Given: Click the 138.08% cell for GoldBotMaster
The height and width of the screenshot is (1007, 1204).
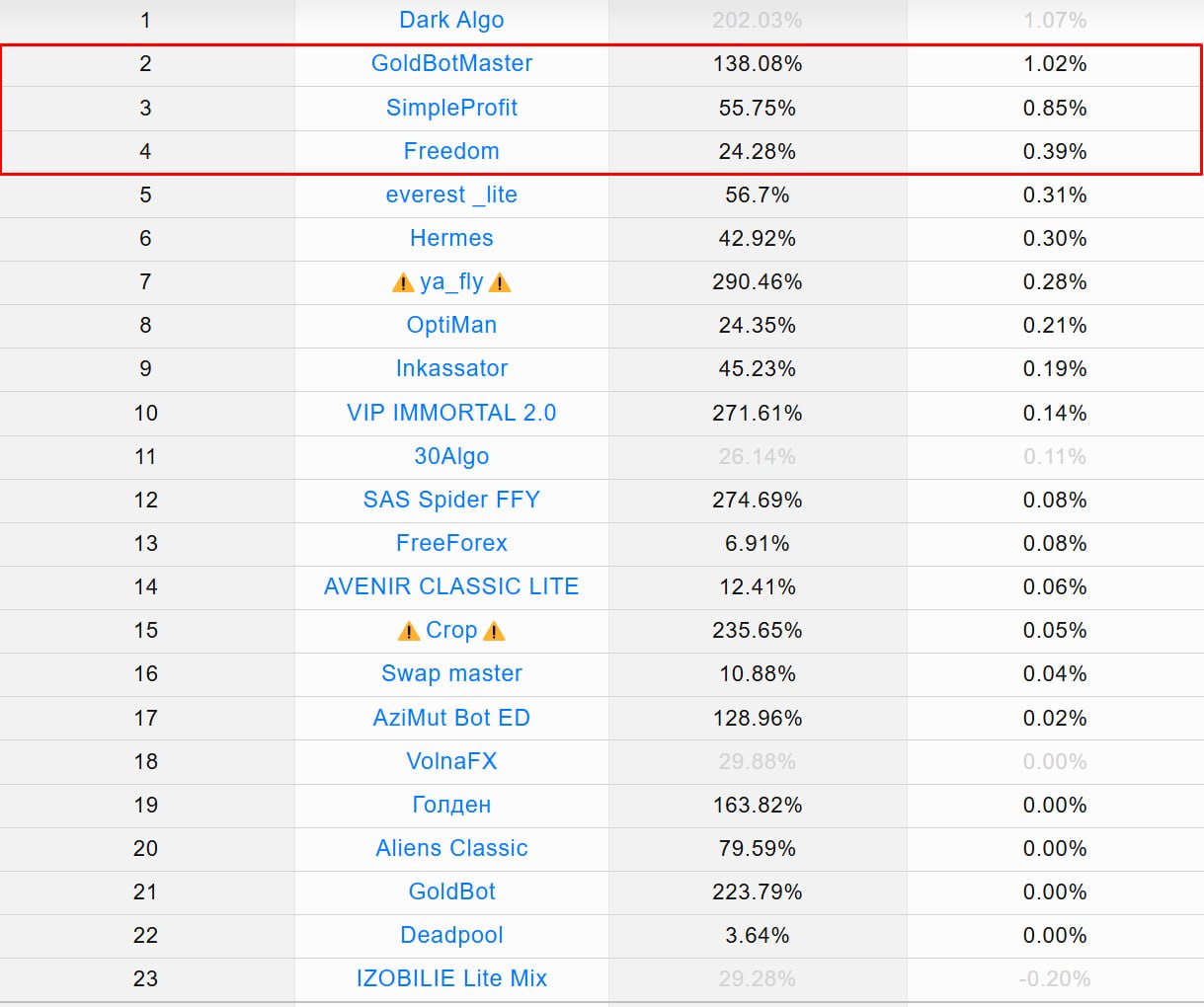Looking at the screenshot, I should (758, 64).
